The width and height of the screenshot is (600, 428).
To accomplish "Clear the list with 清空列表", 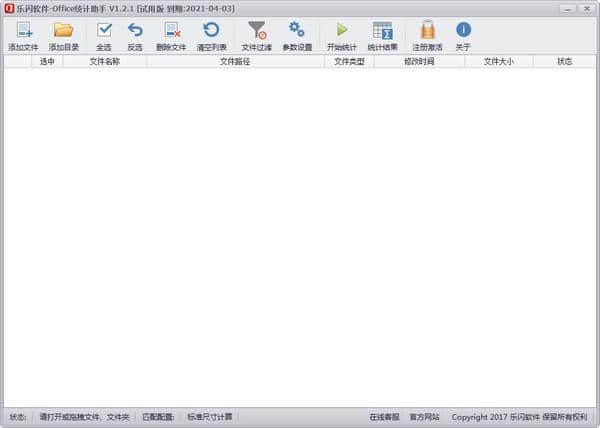I will coord(211,35).
